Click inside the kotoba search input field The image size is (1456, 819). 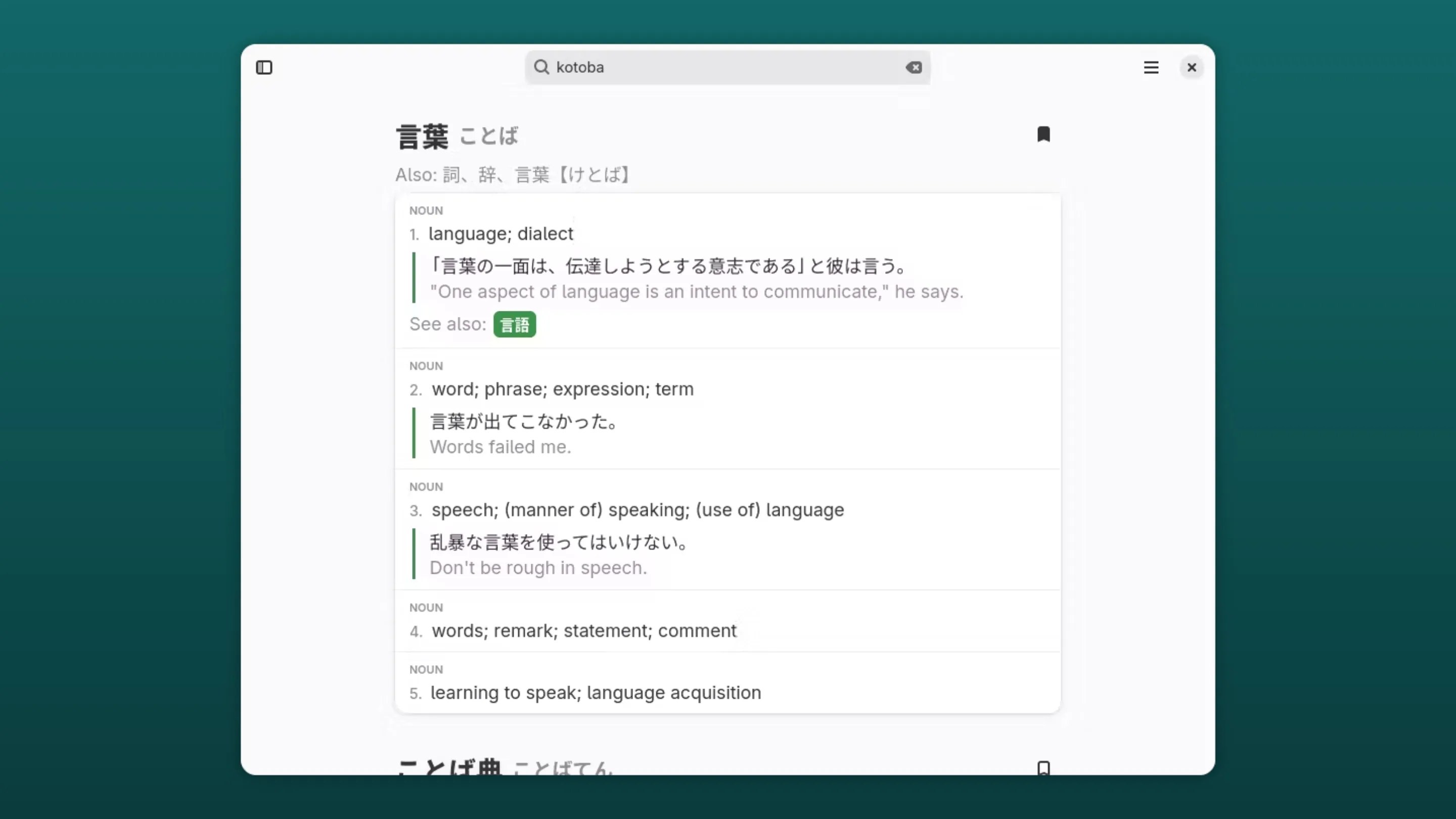tap(678, 67)
